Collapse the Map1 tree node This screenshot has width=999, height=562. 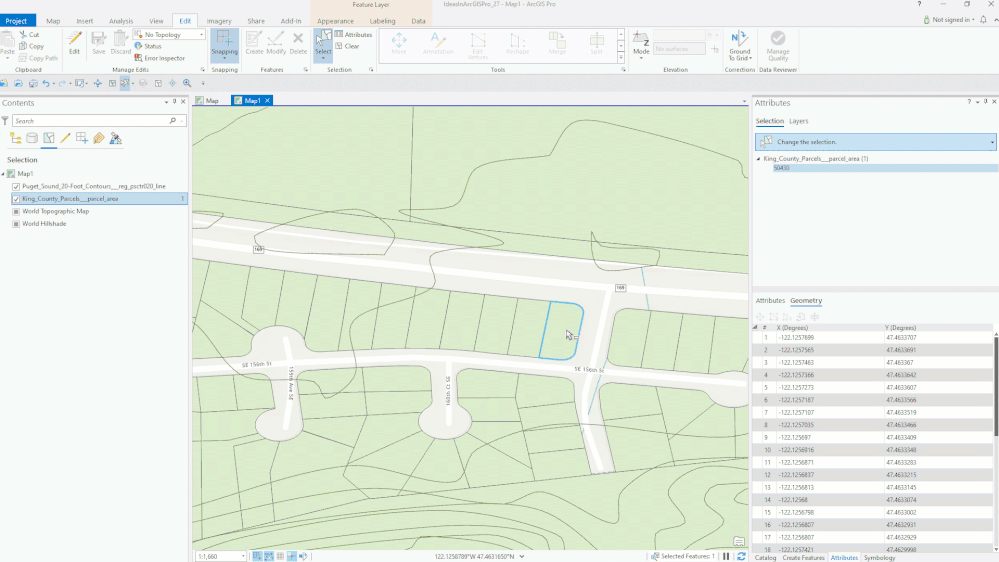click(x=5, y=174)
